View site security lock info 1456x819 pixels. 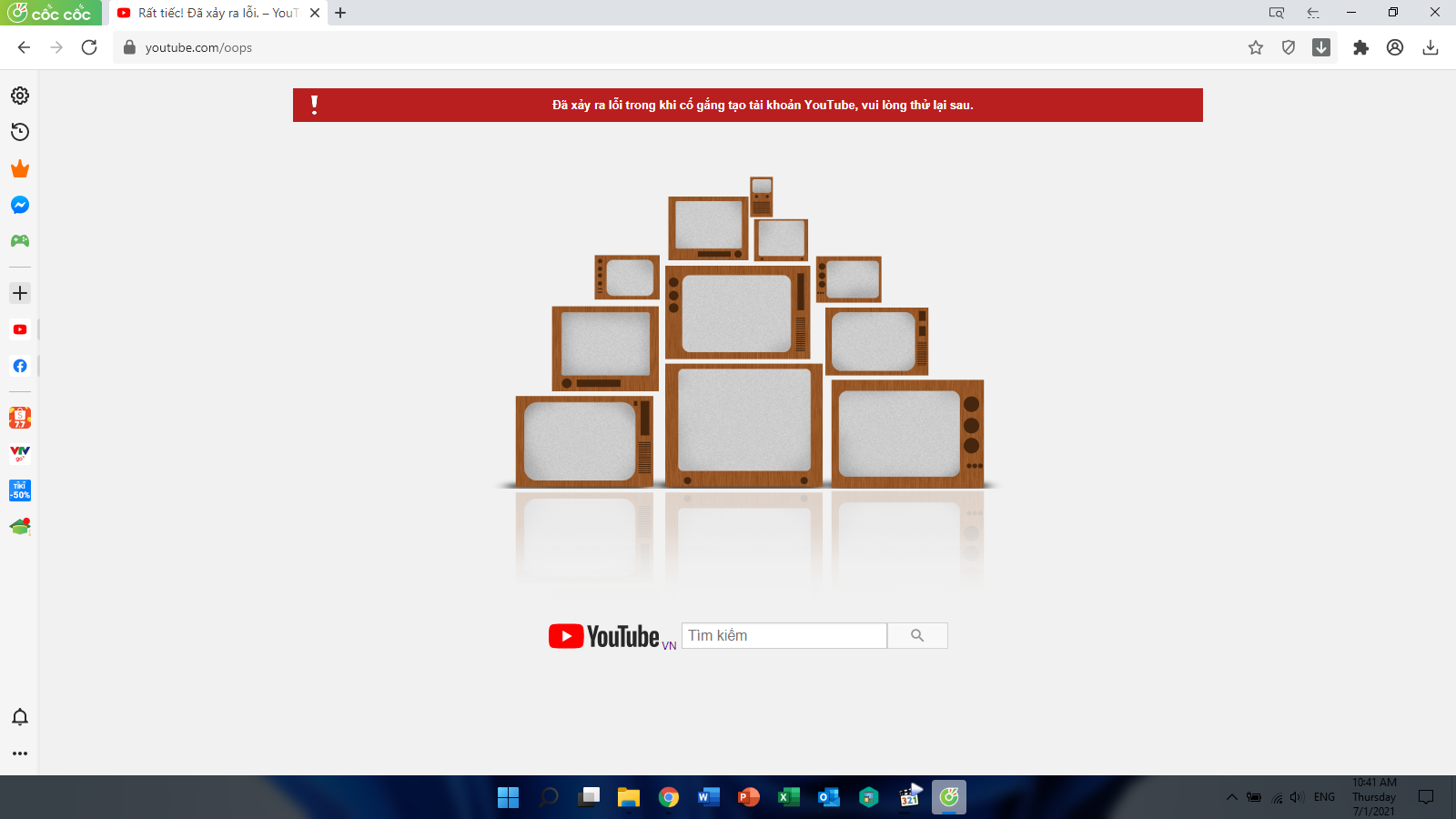pos(129,47)
